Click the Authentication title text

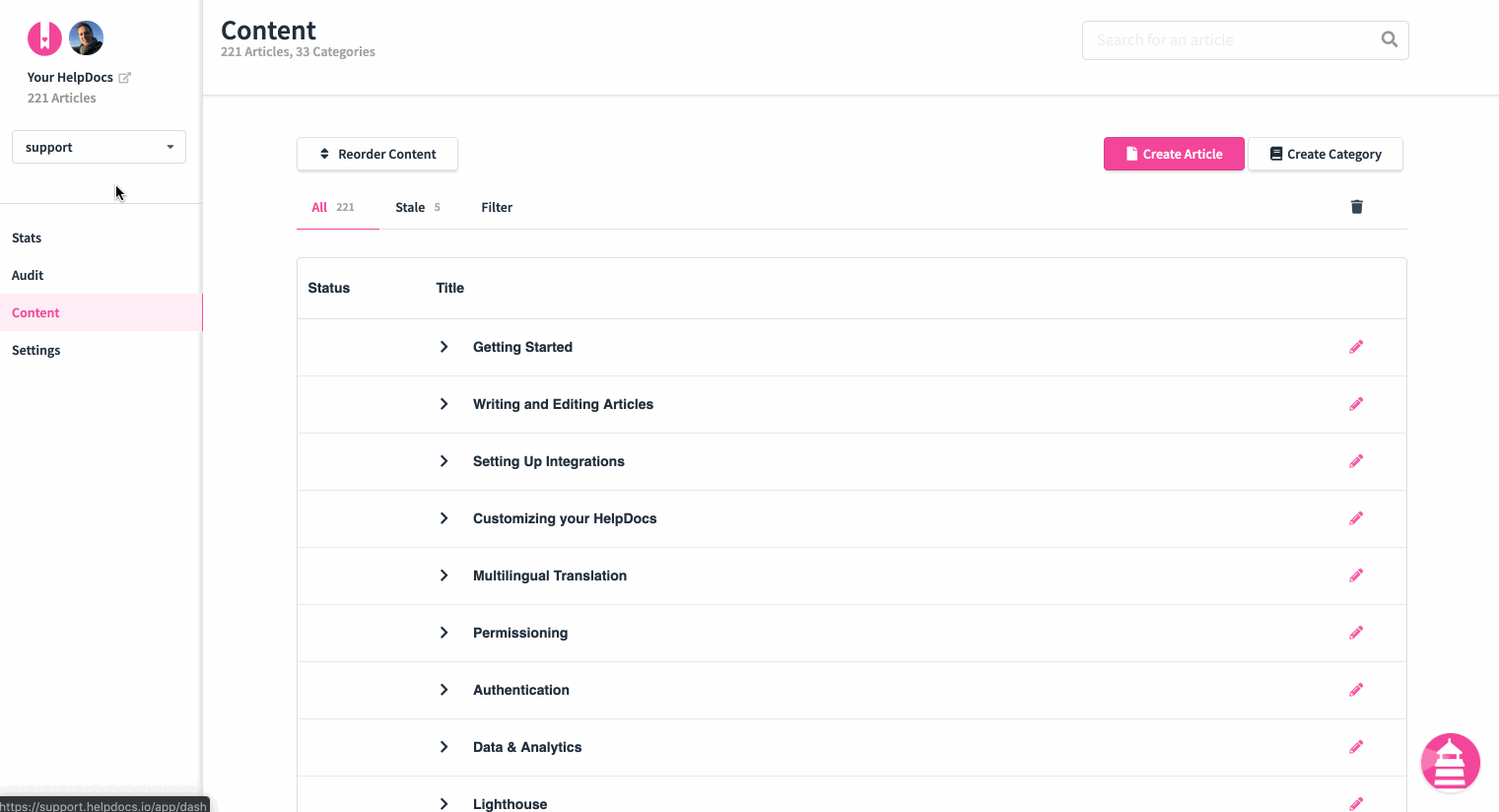point(521,690)
